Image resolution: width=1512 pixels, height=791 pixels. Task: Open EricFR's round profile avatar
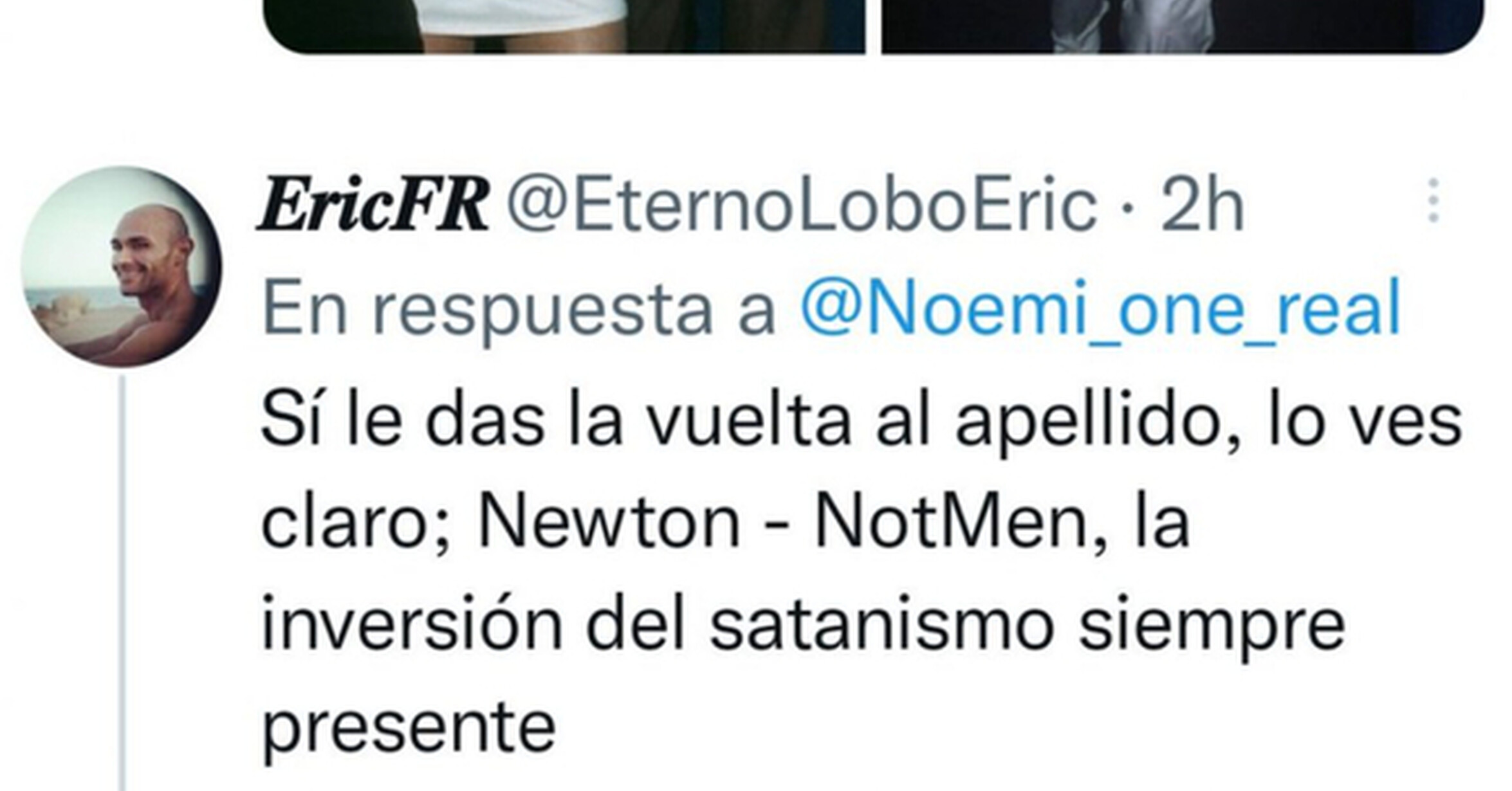click(x=122, y=267)
